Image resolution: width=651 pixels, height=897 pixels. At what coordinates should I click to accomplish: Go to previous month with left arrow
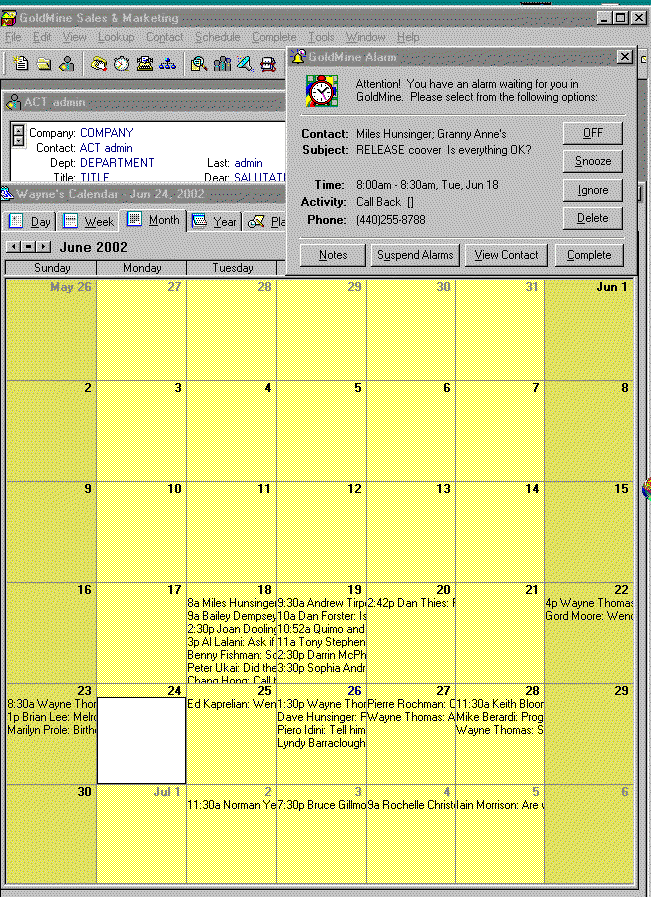click(14, 247)
